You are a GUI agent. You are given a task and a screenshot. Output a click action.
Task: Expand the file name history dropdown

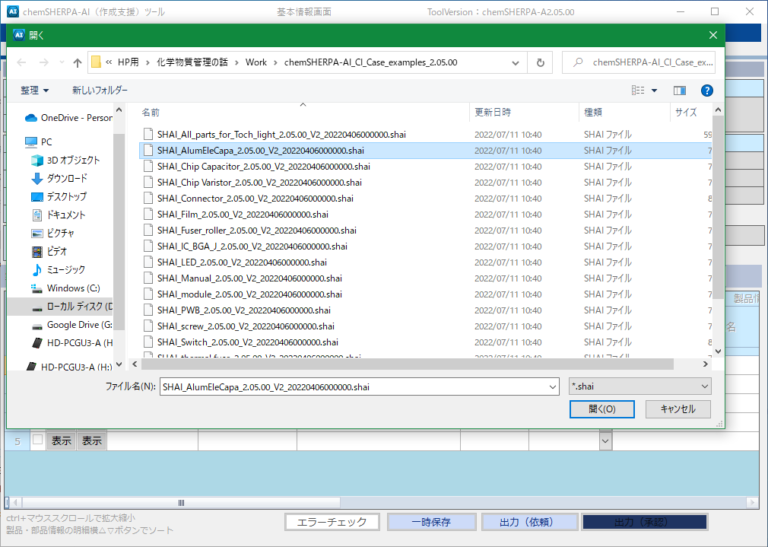point(552,386)
